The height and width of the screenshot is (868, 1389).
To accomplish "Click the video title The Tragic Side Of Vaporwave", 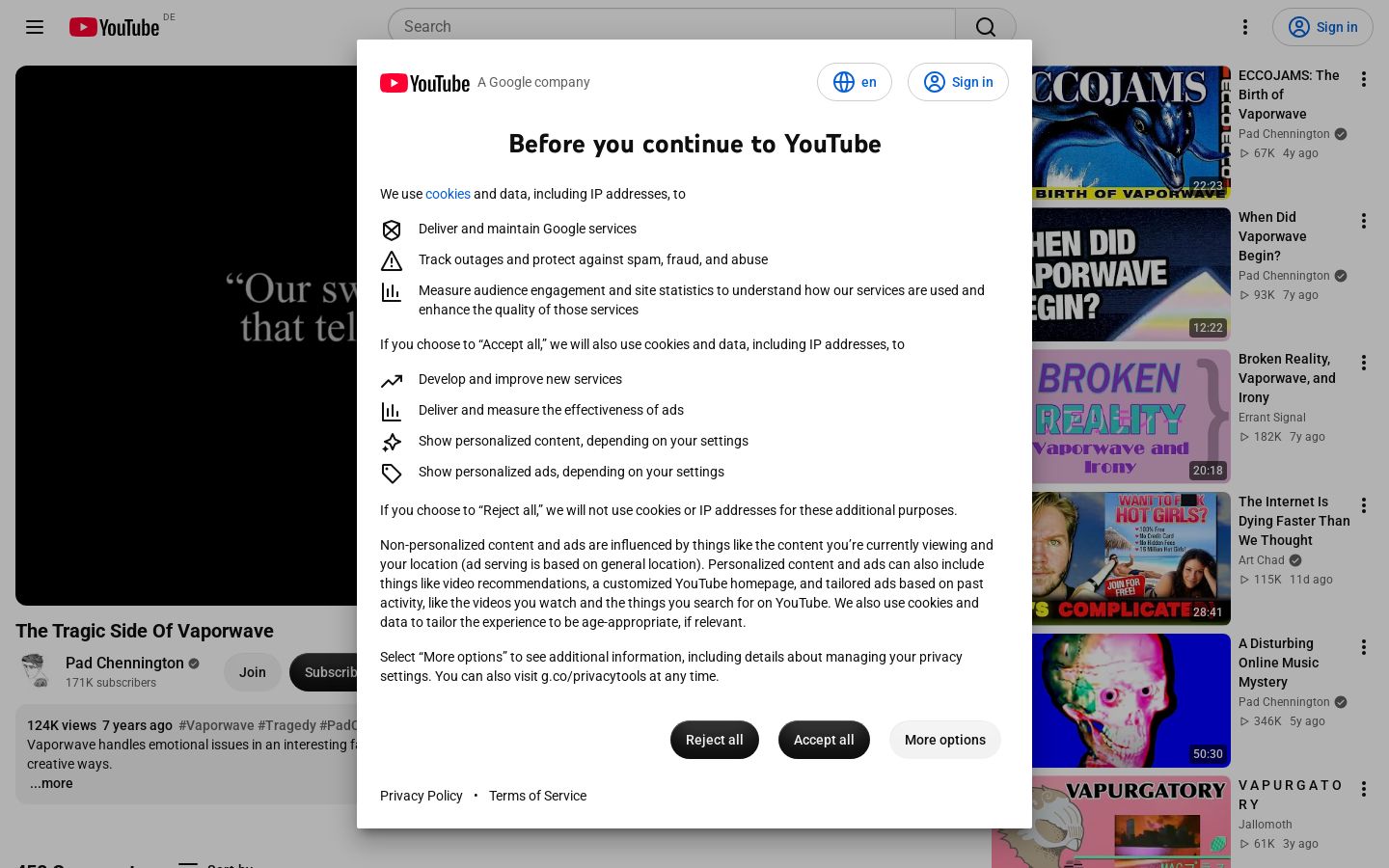I will click(x=145, y=631).
